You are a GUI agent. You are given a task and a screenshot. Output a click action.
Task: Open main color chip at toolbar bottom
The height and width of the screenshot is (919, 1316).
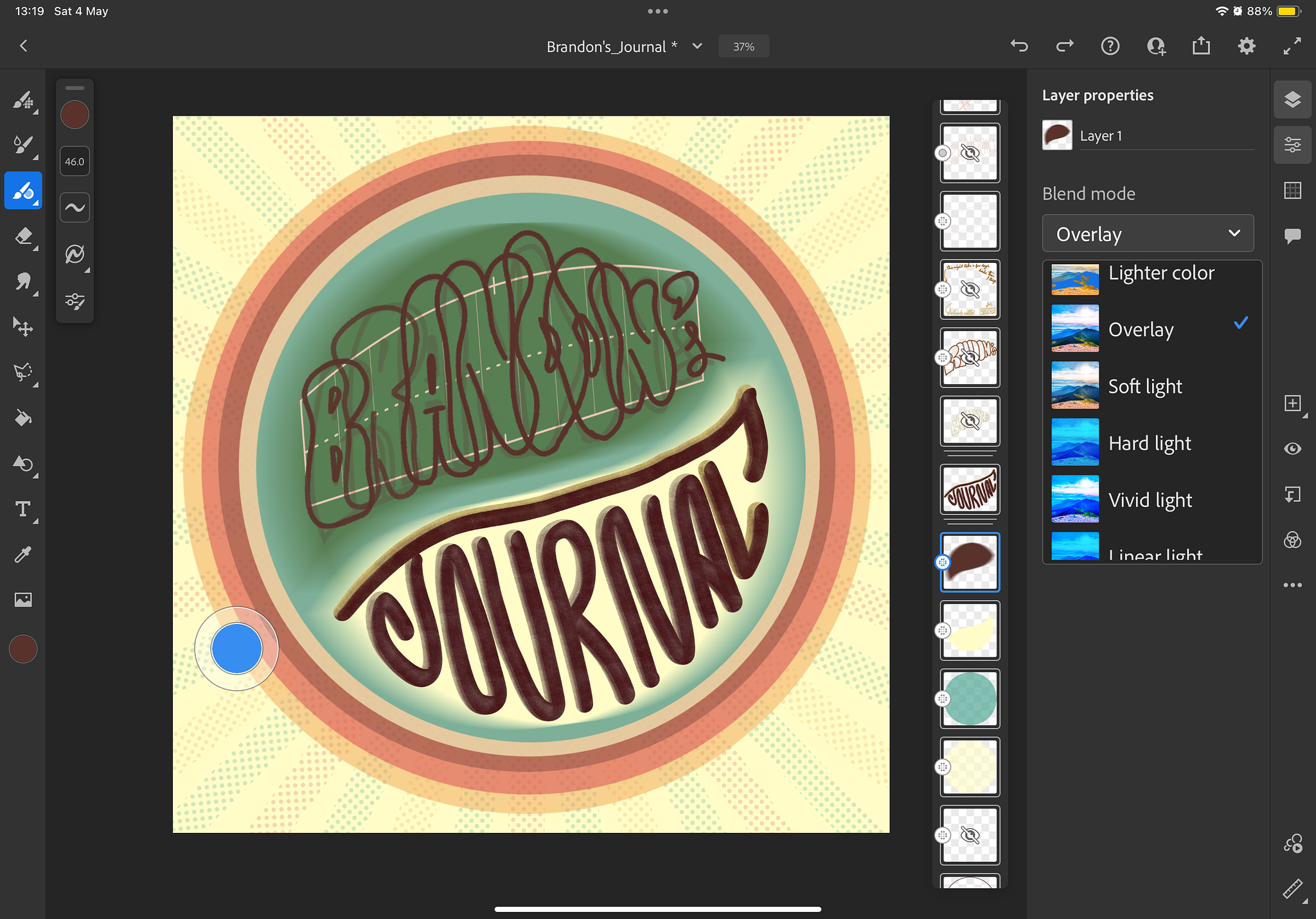[23, 649]
